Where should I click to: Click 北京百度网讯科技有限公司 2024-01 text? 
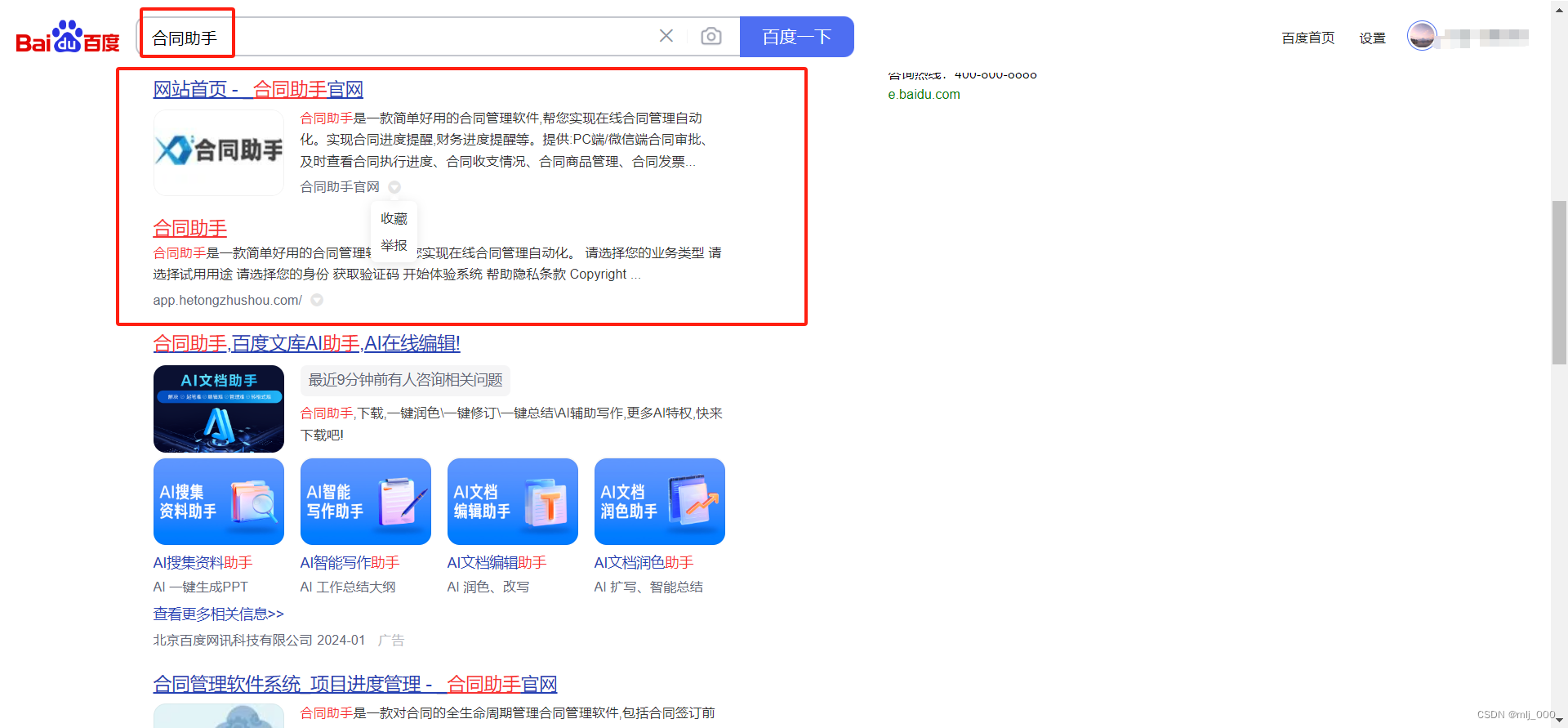coord(259,640)
